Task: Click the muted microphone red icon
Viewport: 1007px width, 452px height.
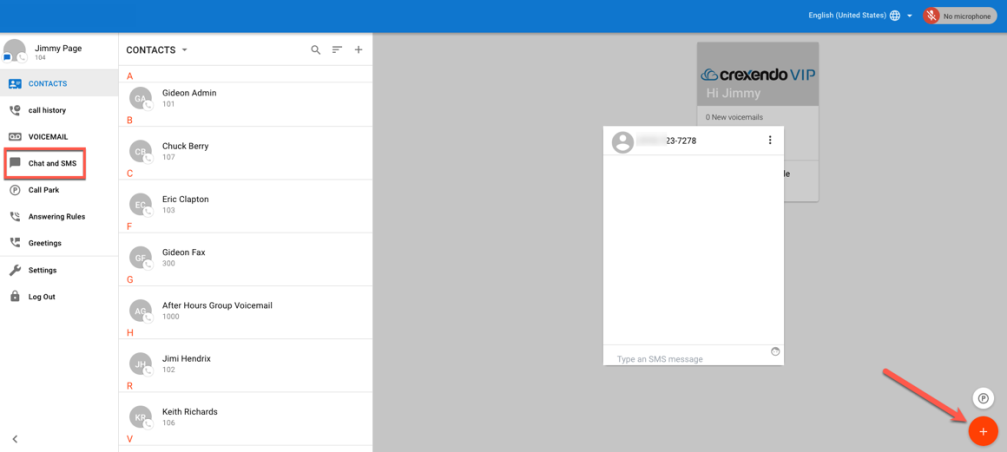Action: tap(932, 16)
